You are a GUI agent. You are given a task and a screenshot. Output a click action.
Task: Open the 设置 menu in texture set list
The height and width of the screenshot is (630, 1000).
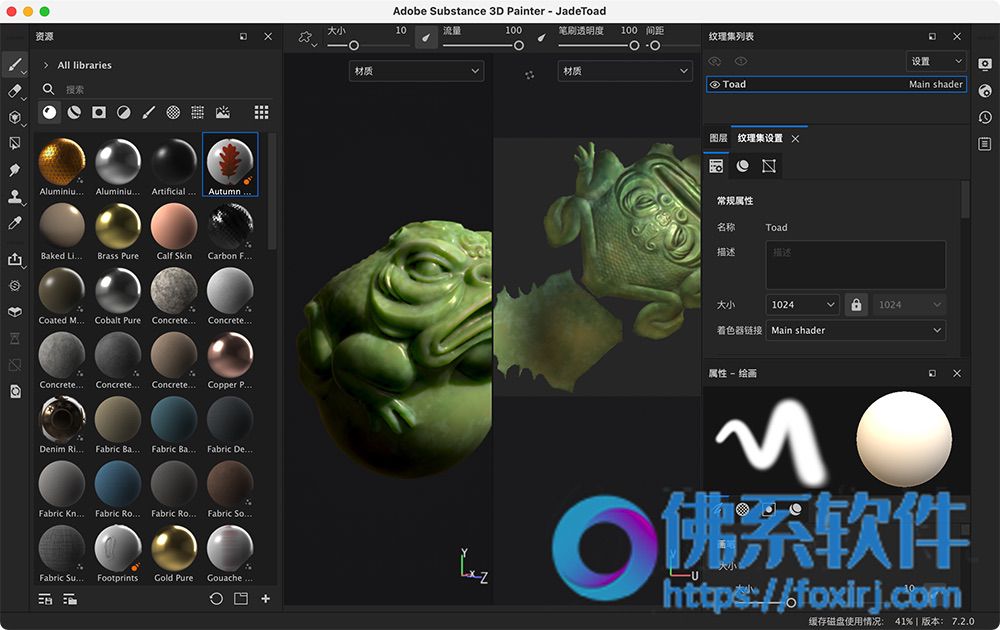936,61
